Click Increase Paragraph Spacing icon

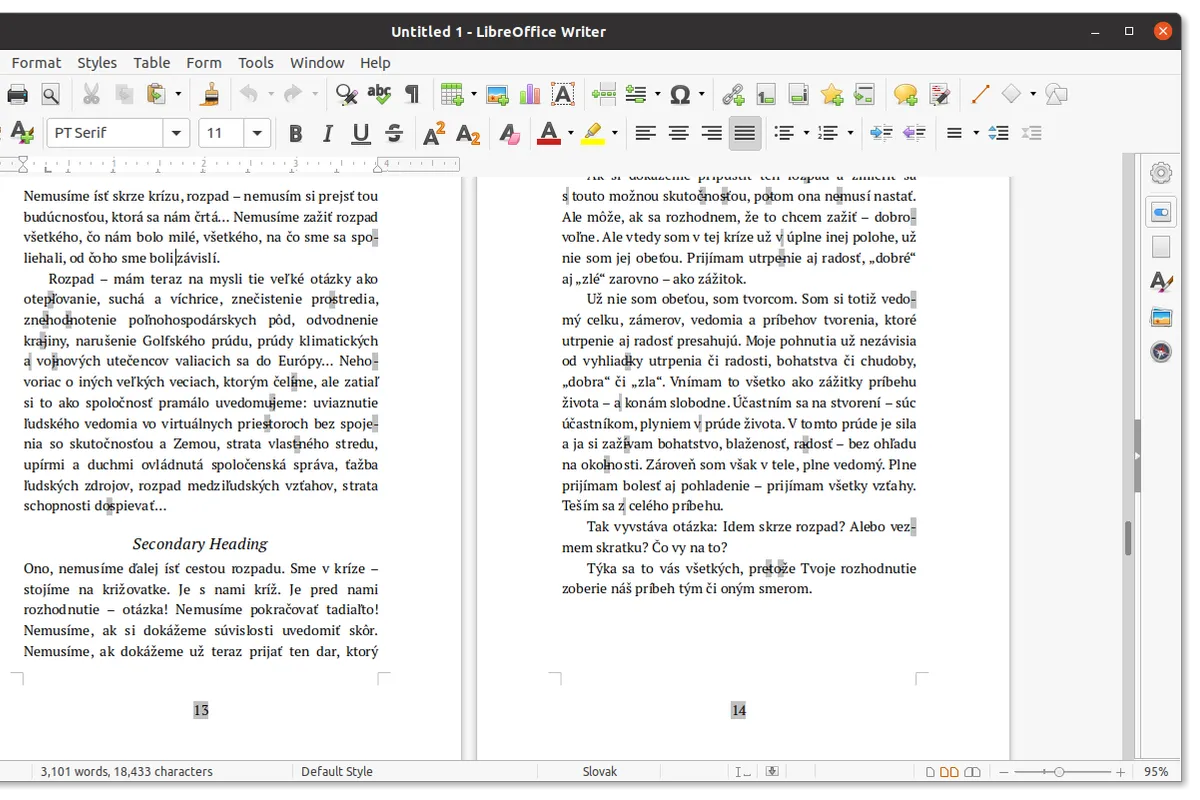998,133
